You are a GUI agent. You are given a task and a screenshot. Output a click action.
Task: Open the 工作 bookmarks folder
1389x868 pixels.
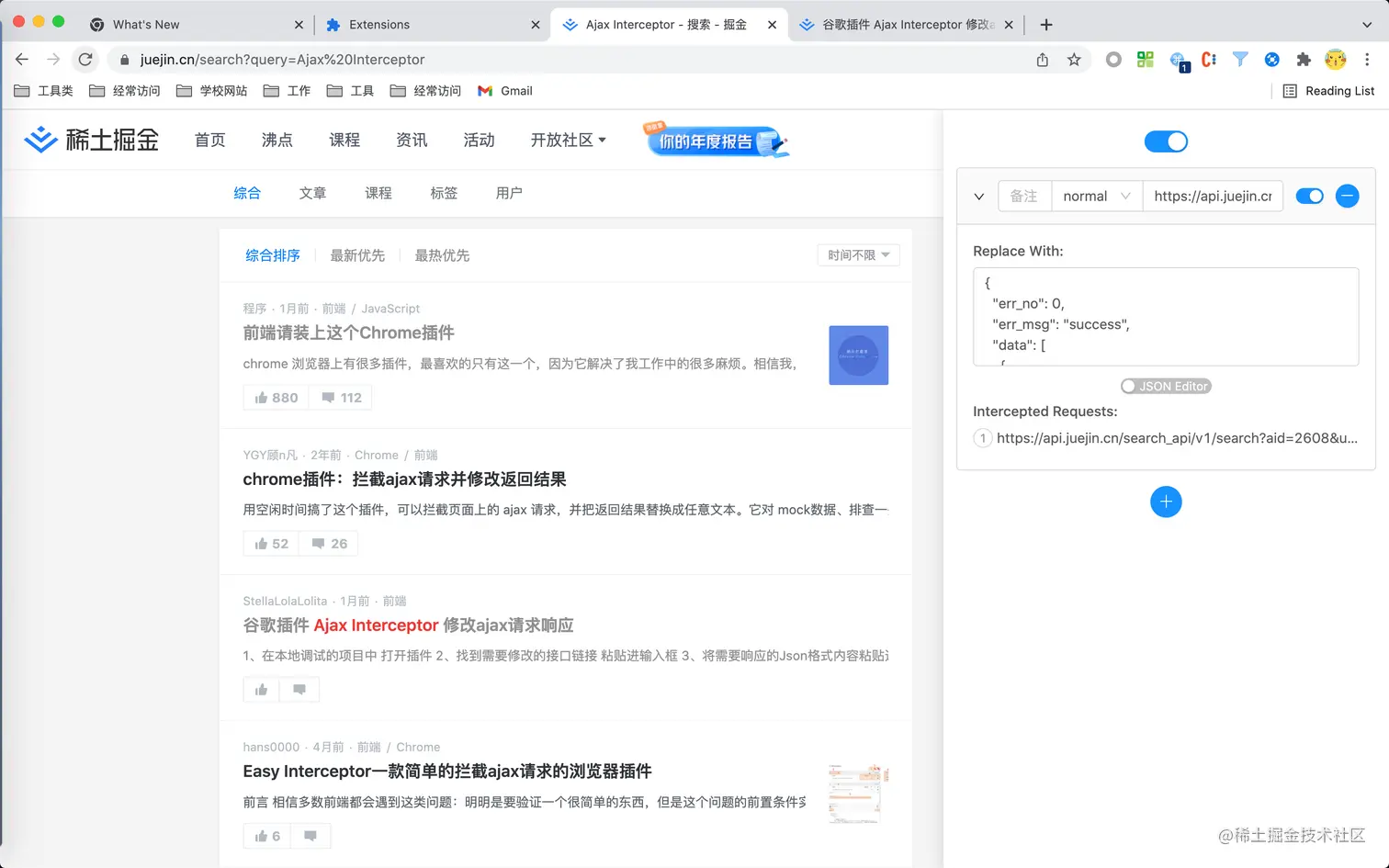click(287, 91)
